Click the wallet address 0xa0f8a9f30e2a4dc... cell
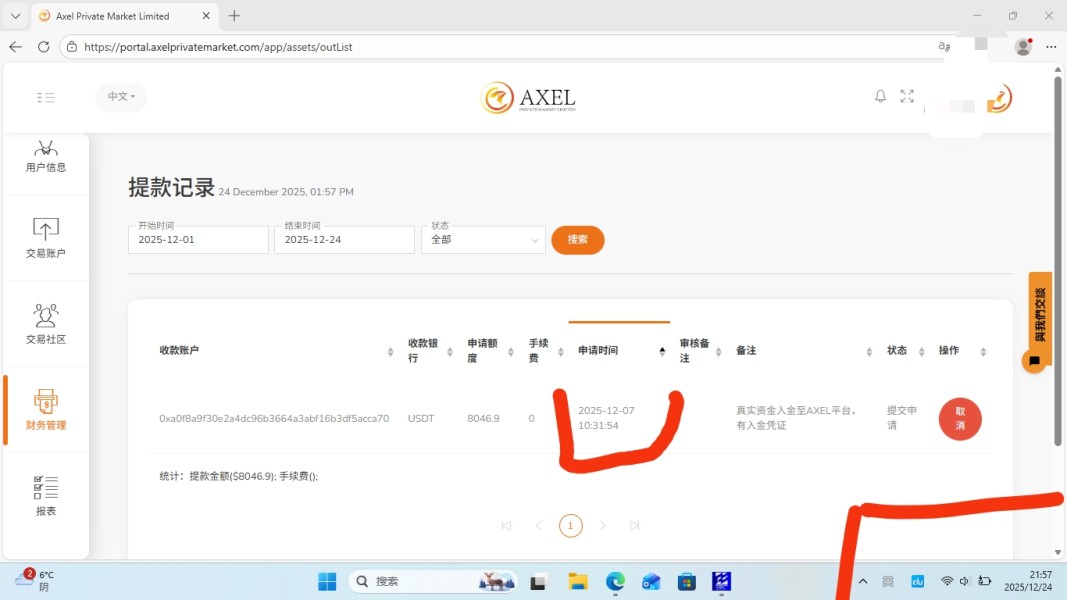Image resolution: width=1067 pixels, height=600 pixels. click(x=274, y=418)
